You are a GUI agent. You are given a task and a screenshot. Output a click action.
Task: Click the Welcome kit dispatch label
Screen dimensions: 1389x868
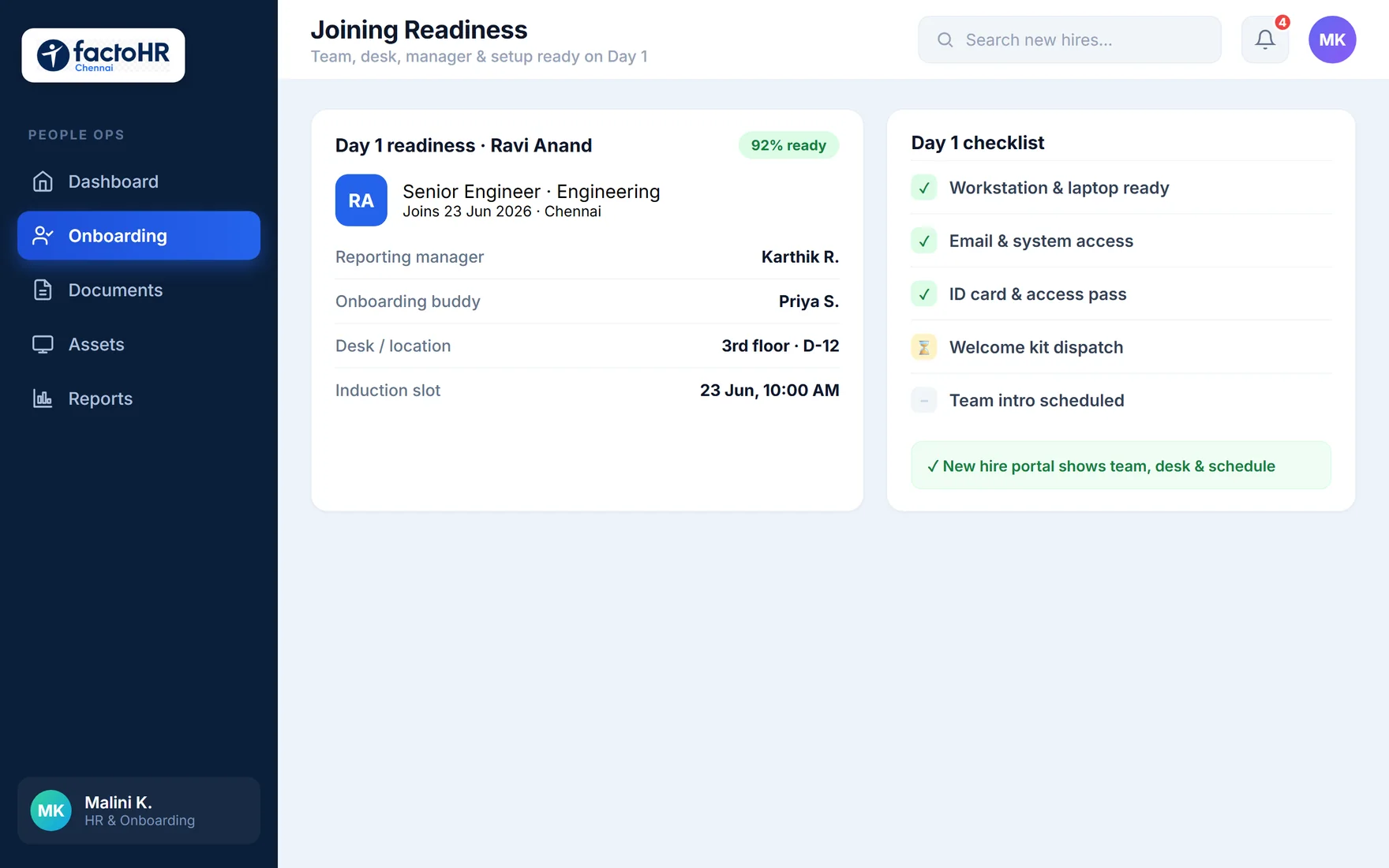1036,347
